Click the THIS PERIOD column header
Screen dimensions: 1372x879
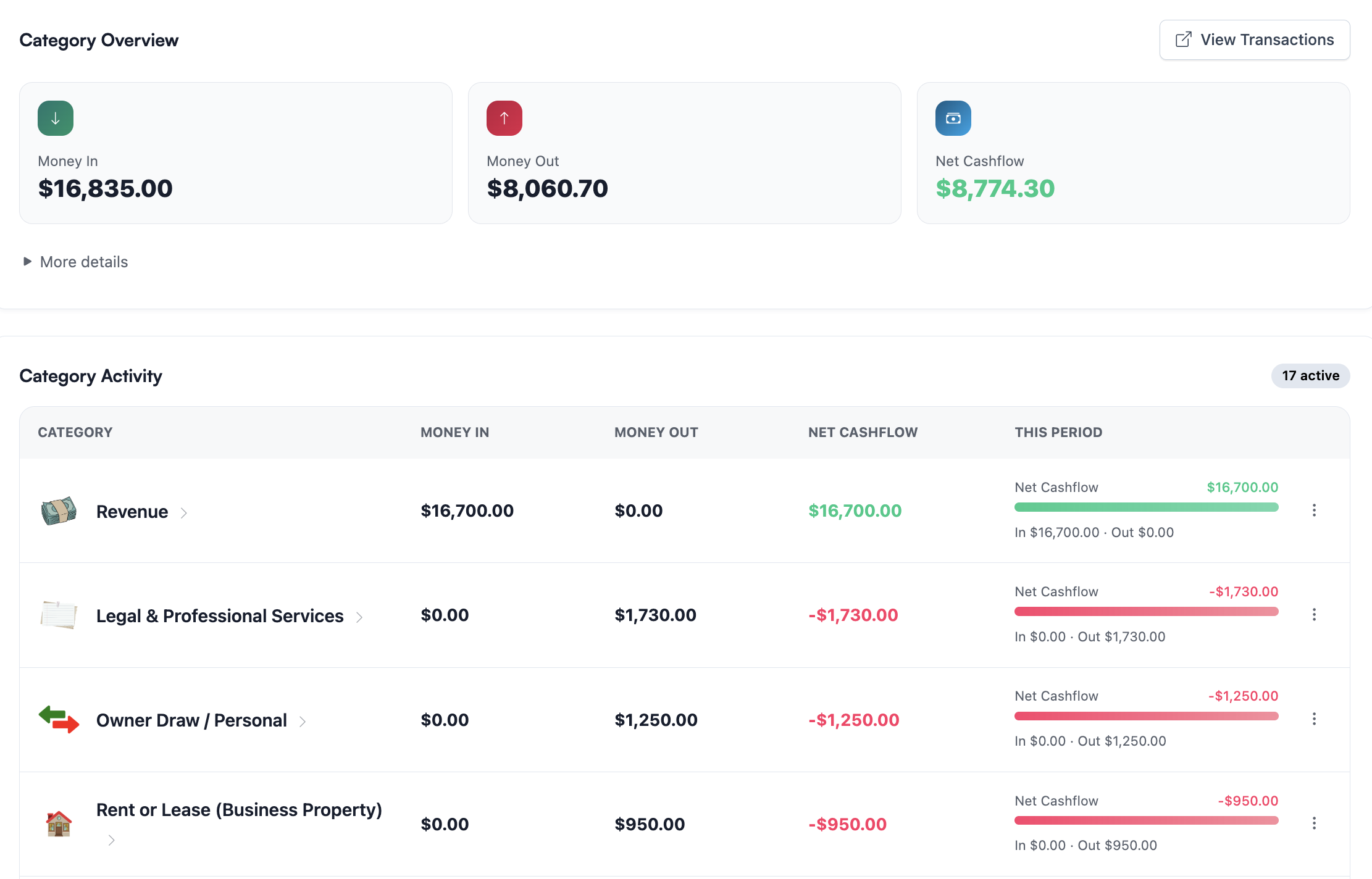[1058, 433]
